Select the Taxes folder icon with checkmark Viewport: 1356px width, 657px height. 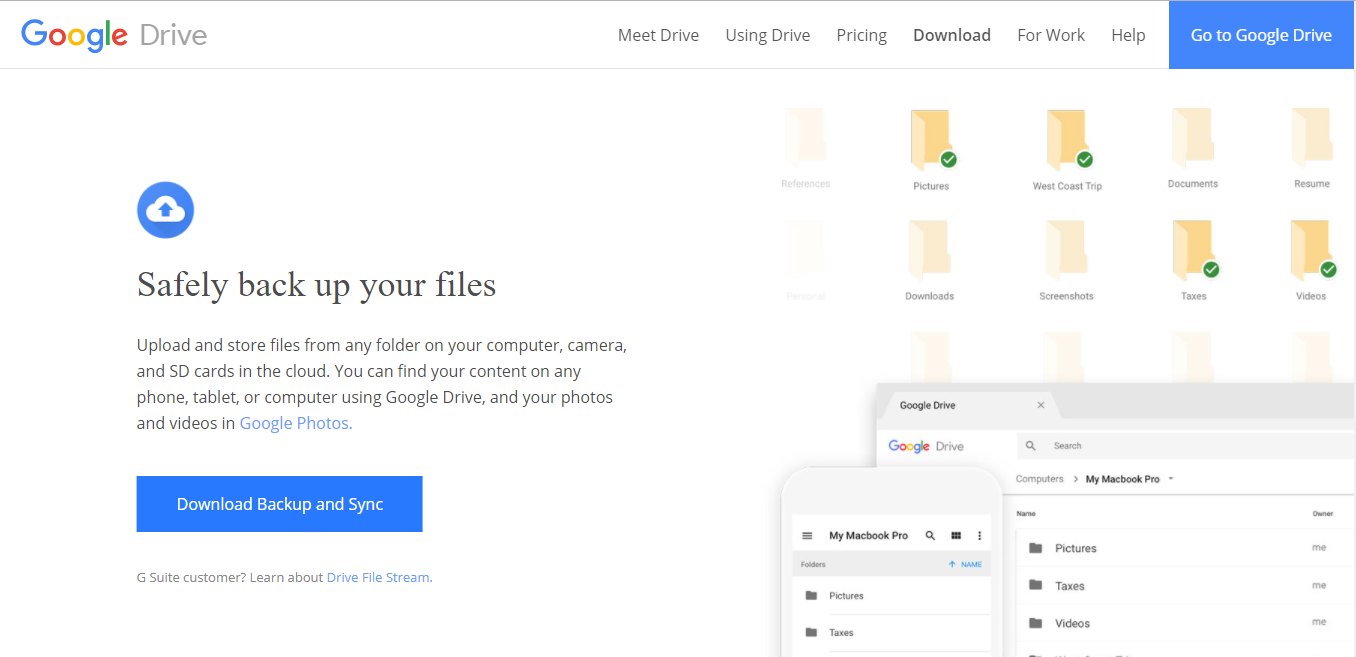[x=1195, y=251]
